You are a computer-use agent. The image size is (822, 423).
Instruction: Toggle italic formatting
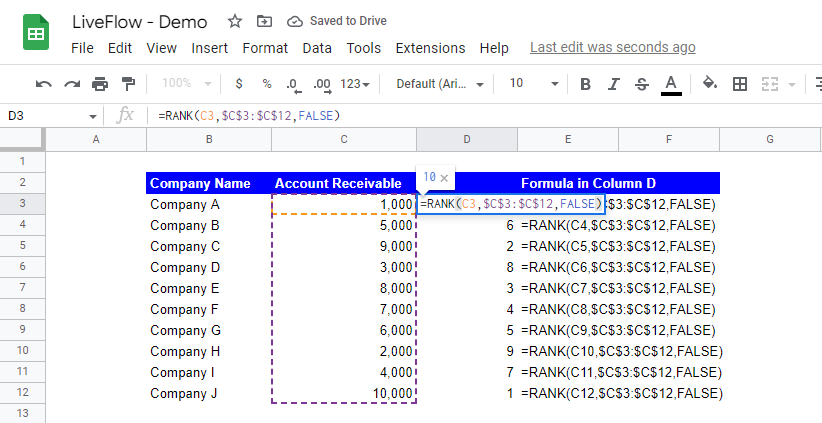(x=614, y=84)
